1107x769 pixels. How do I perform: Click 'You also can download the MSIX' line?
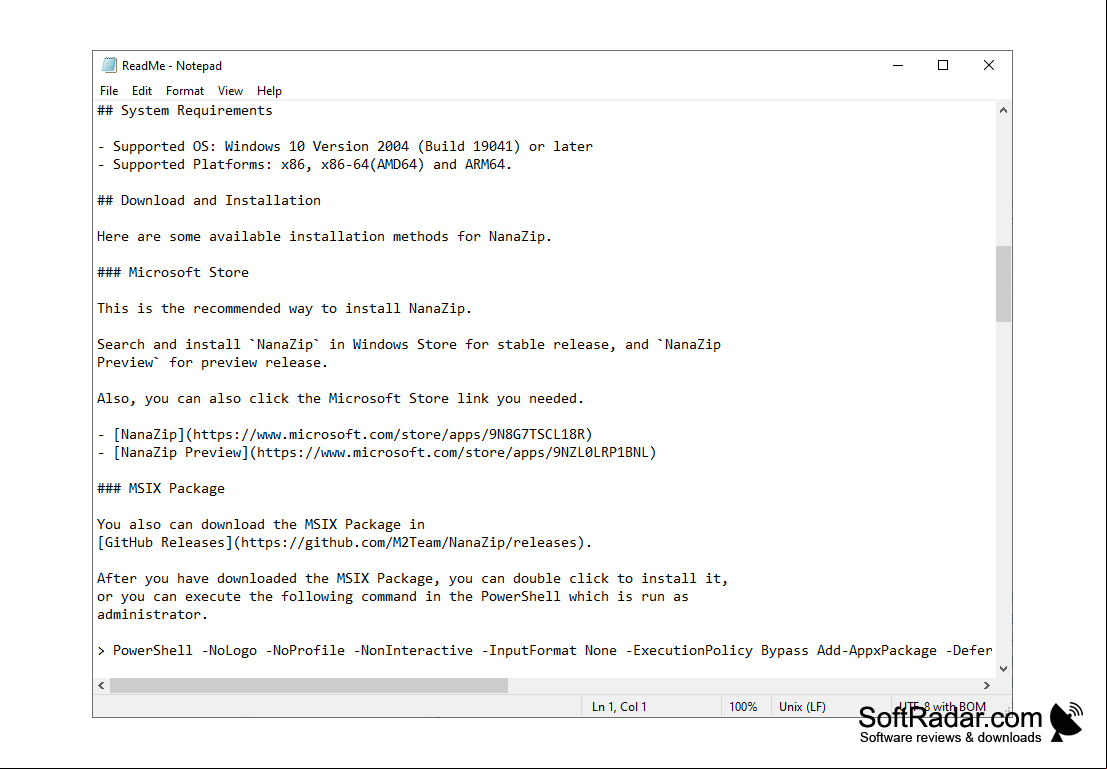pyautogui.click(x=261, y=525)
